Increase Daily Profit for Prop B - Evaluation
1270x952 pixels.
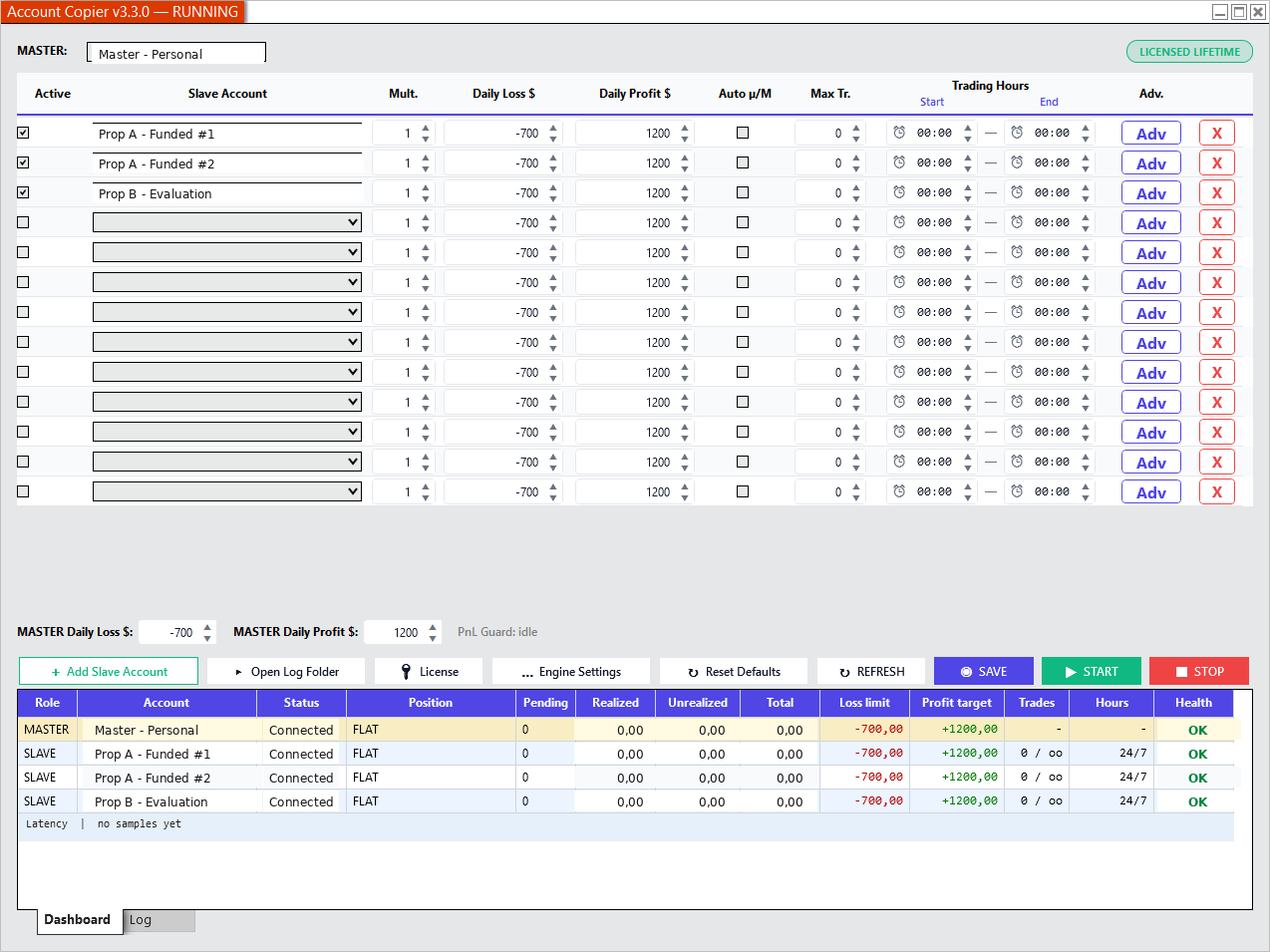[x=685, y=187]
